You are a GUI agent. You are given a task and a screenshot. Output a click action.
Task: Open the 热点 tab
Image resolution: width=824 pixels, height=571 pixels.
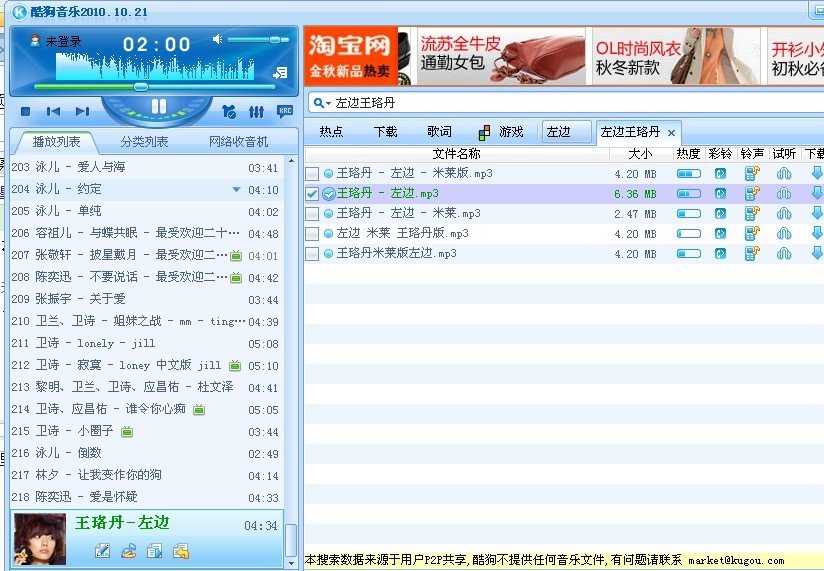tap(331, 132)
